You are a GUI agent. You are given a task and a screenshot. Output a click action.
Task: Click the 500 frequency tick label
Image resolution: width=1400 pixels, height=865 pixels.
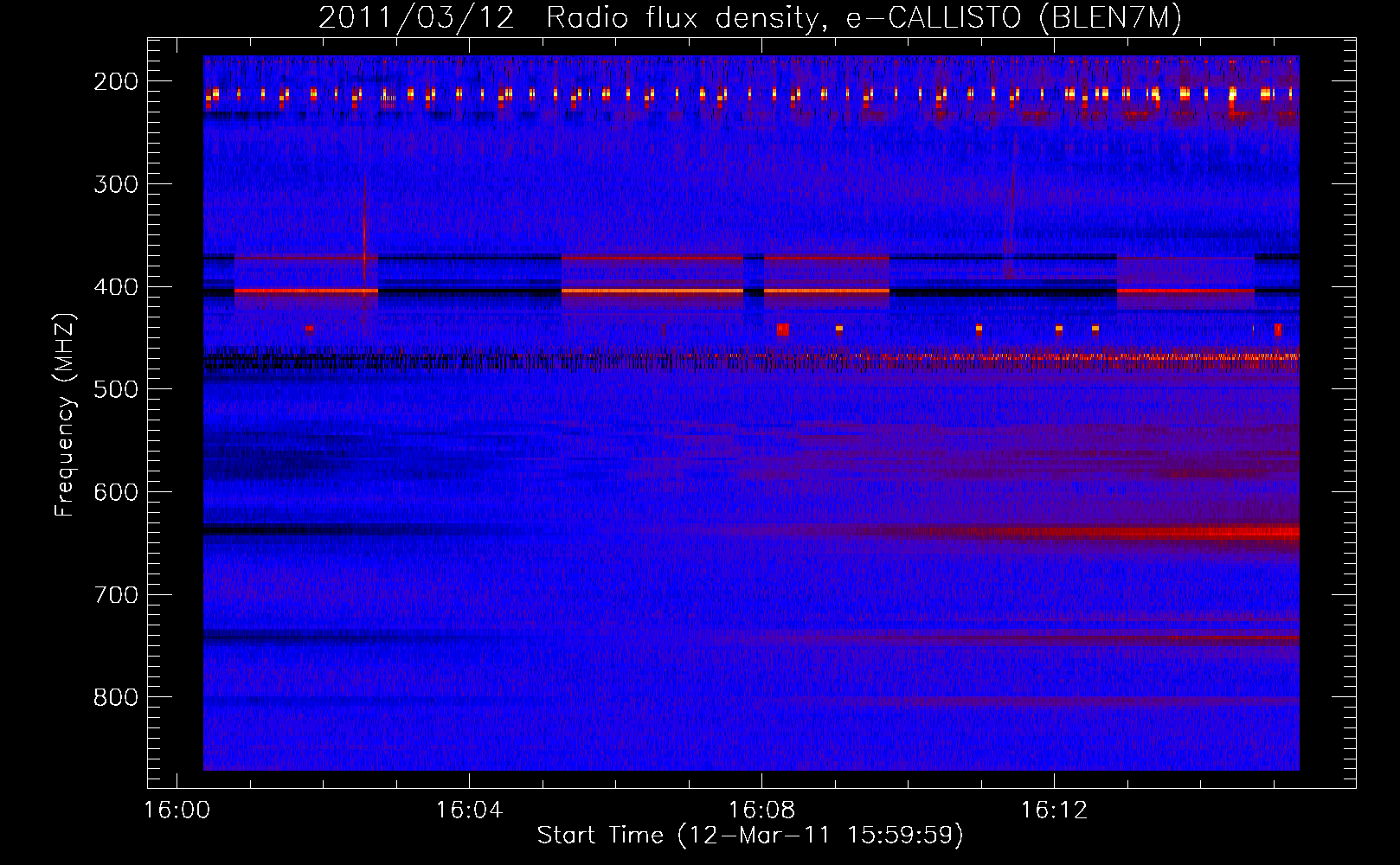116,389
